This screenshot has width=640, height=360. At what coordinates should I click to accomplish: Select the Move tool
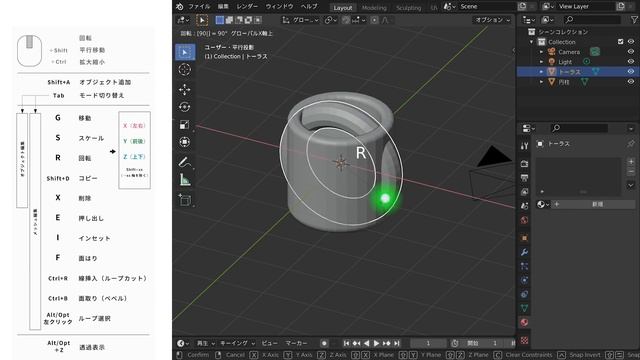[184, 89]
